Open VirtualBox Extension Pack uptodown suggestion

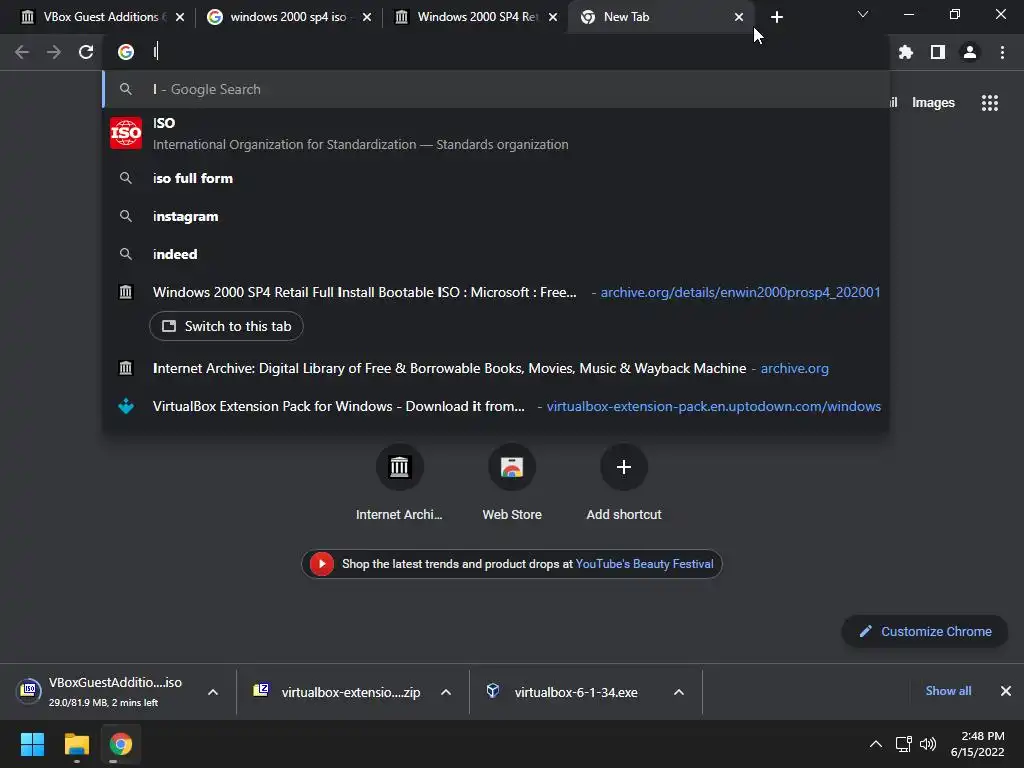[x=496, y=406]
